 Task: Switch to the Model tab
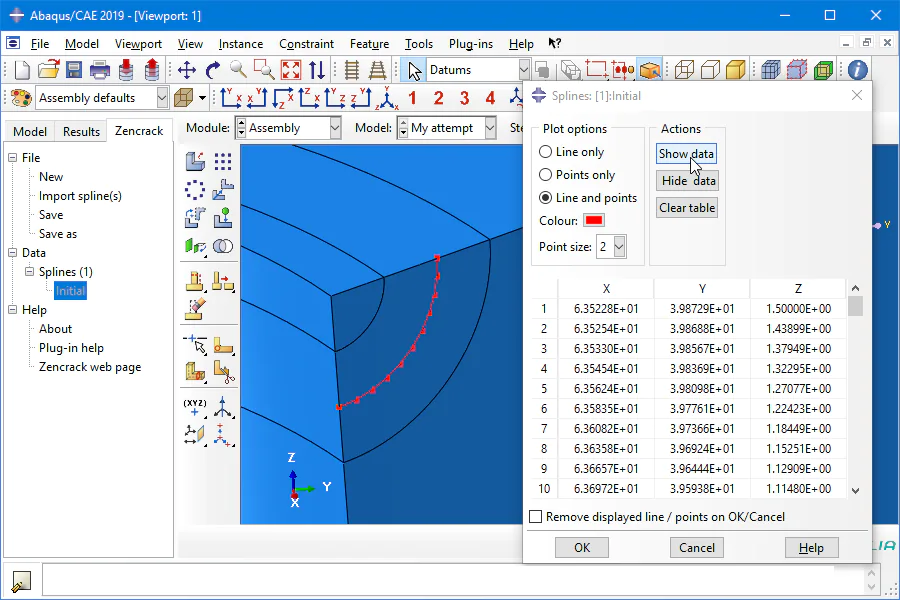tap(30, 131)
